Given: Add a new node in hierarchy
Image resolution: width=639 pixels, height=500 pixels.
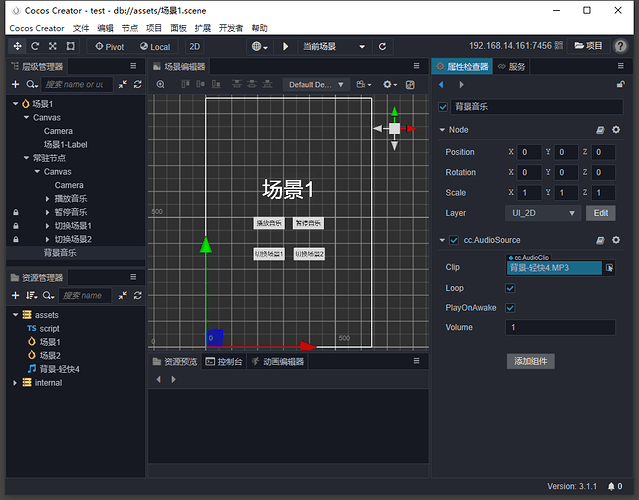Looking at the screenshot, I should click(x=15, y=84).
